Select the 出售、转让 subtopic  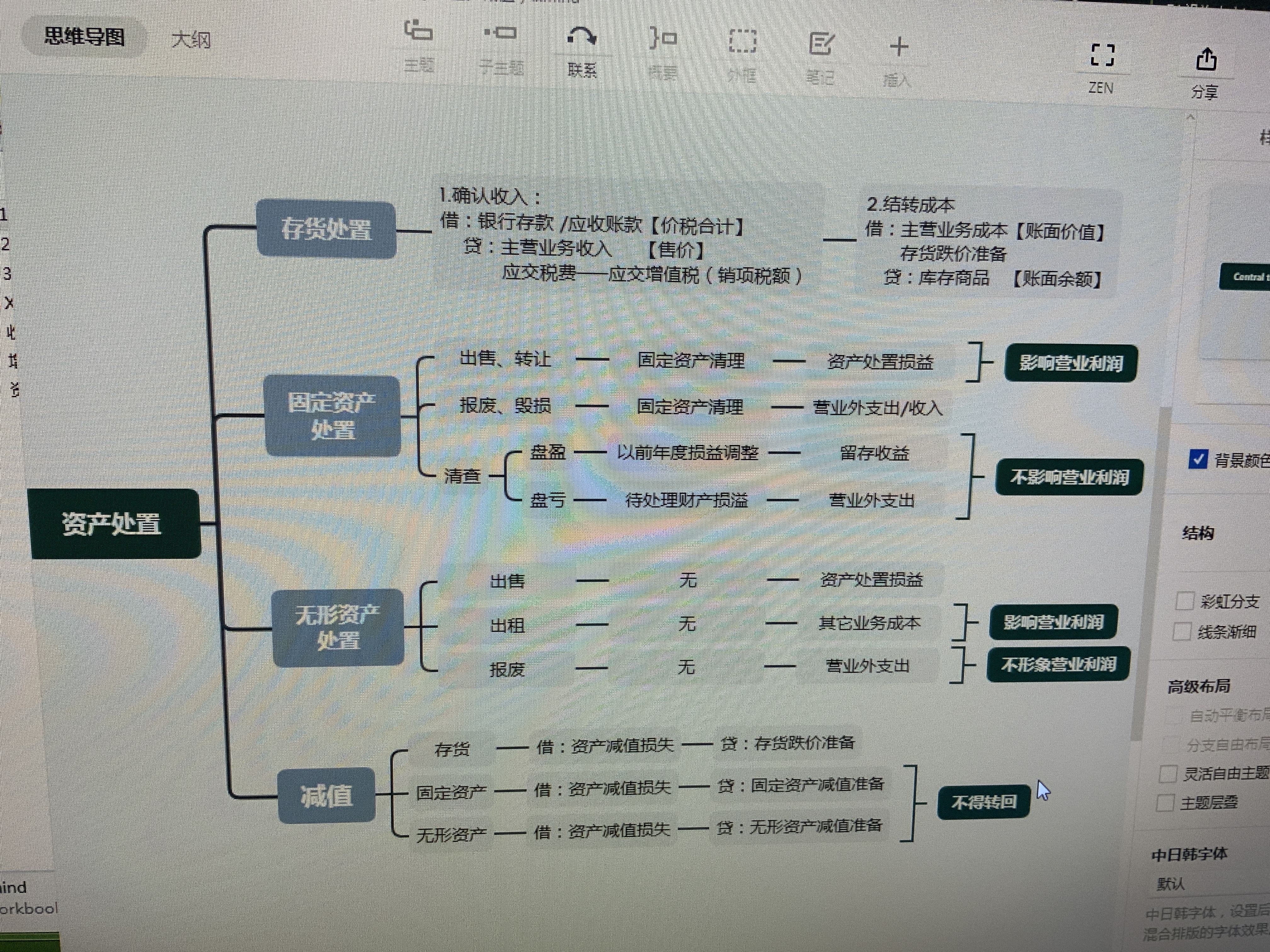(x=505, y=359)
